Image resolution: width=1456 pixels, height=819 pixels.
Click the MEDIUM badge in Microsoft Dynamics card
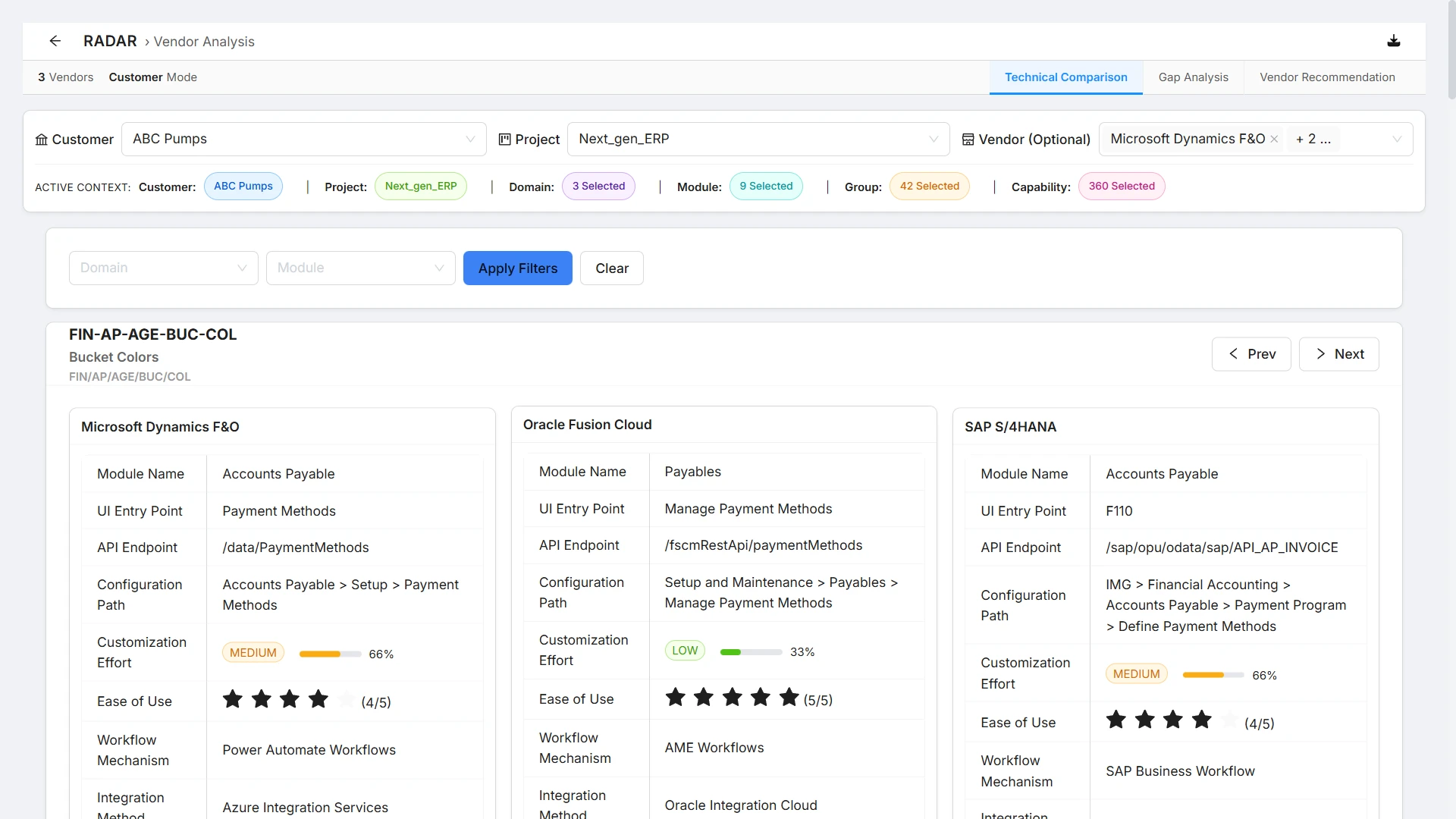click(253, 653)
